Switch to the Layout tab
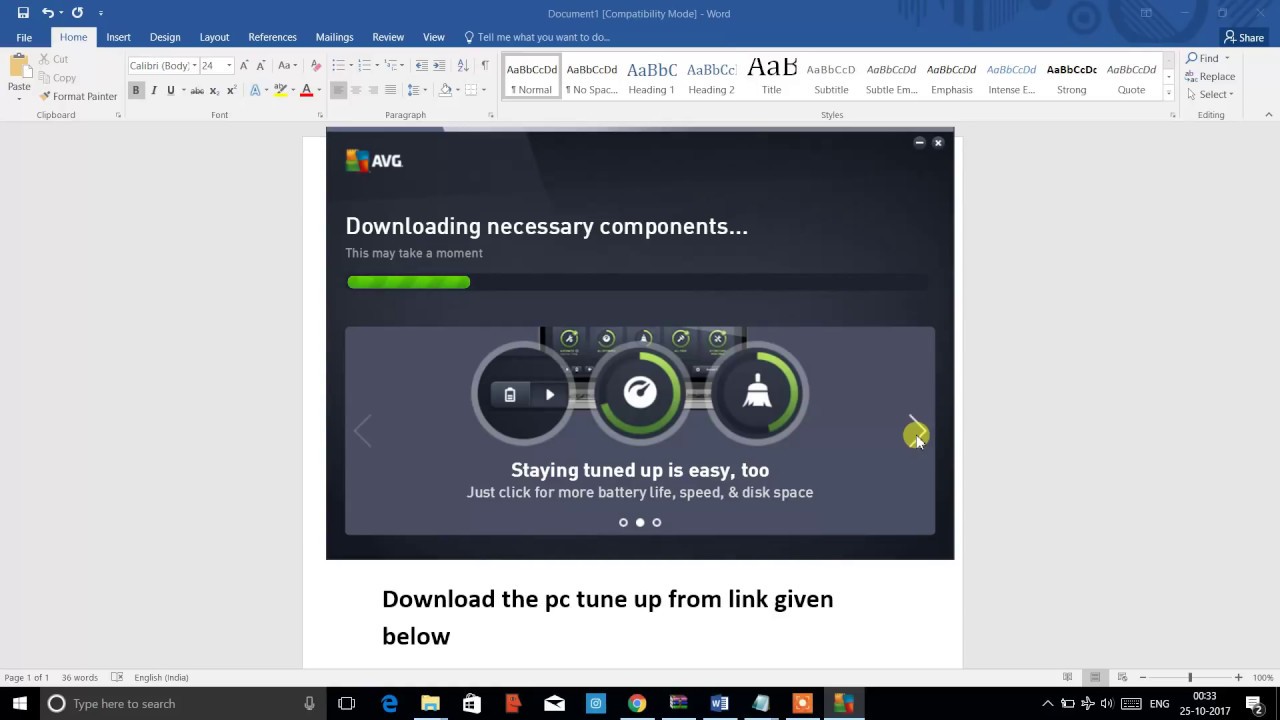 click(214, 37)
